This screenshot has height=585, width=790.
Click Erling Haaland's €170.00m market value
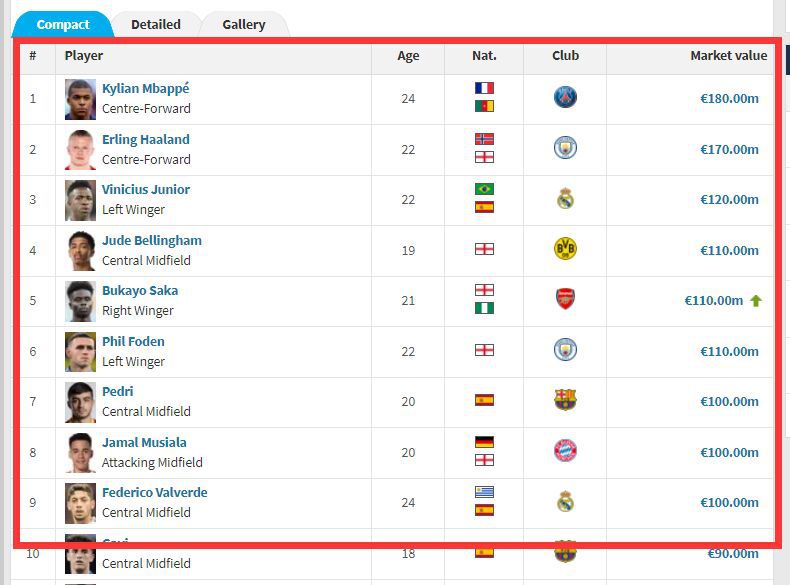(729, 149)
